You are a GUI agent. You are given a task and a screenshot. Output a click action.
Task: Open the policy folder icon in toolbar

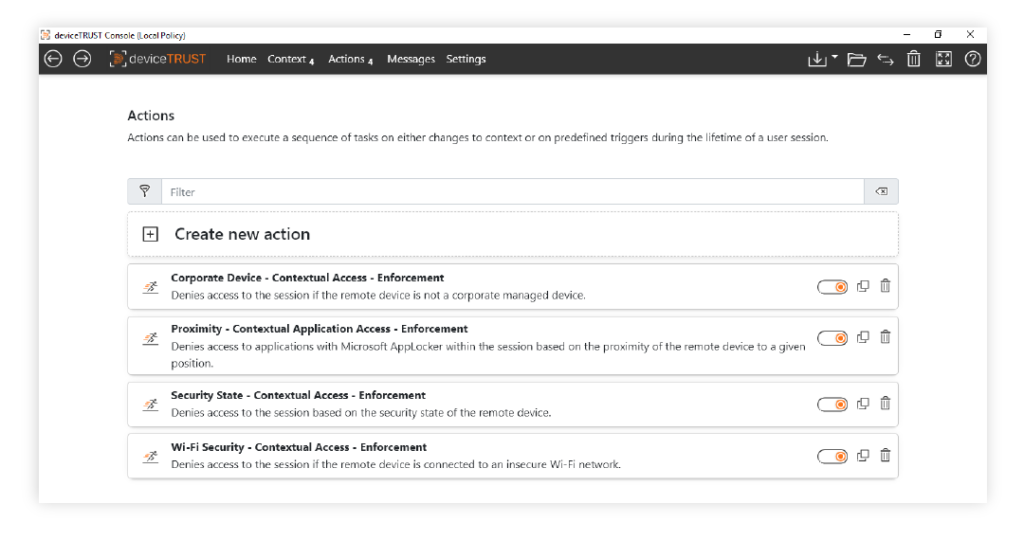pyautogui.click(x=856, y=59)
